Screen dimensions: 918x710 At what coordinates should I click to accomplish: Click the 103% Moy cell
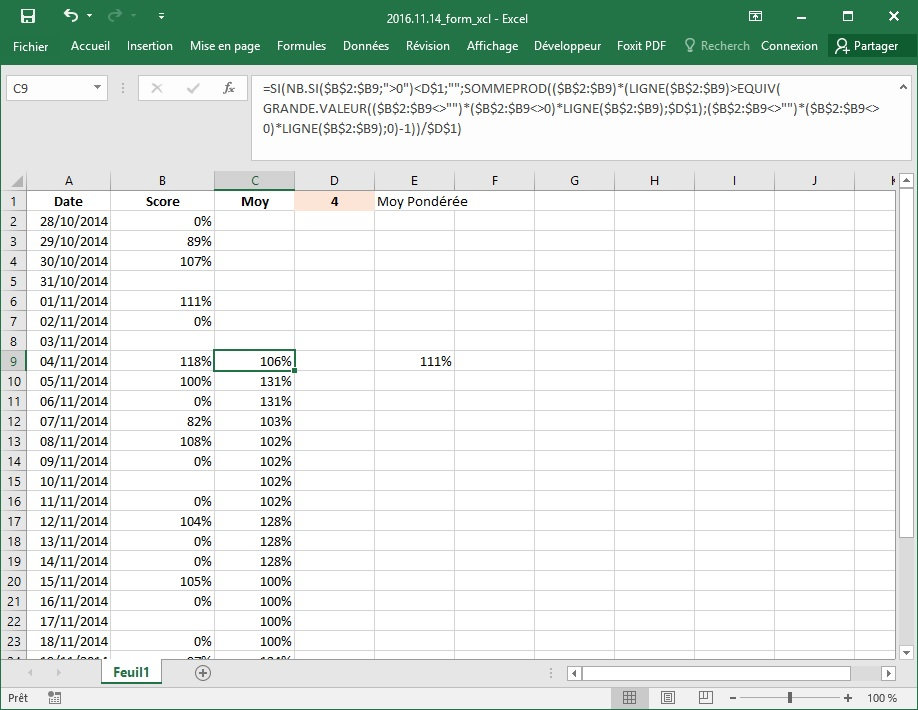[x=255, y=421]
